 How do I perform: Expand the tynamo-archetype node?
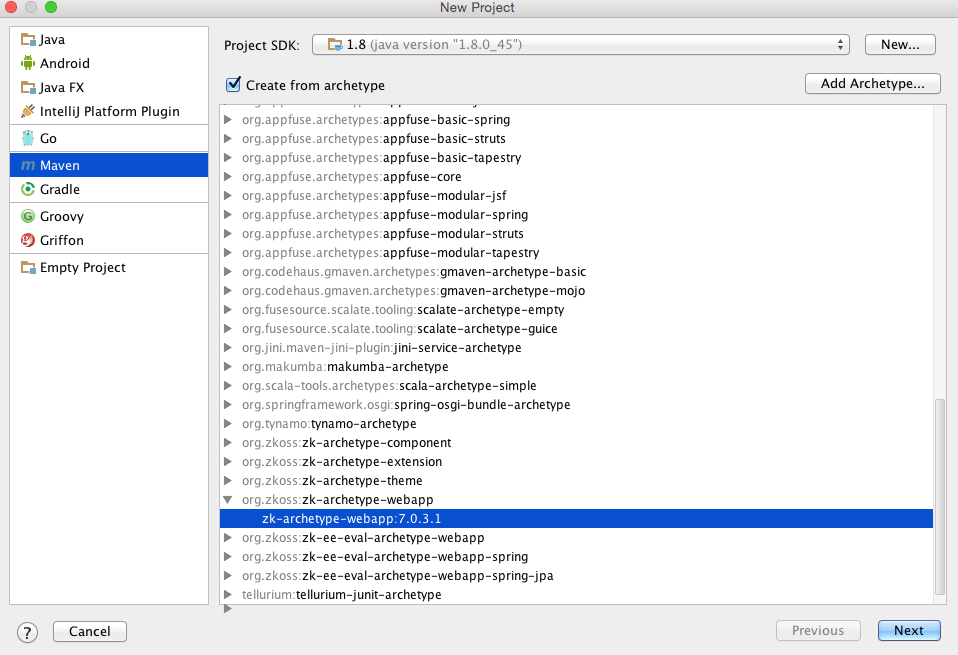point(228,424)
